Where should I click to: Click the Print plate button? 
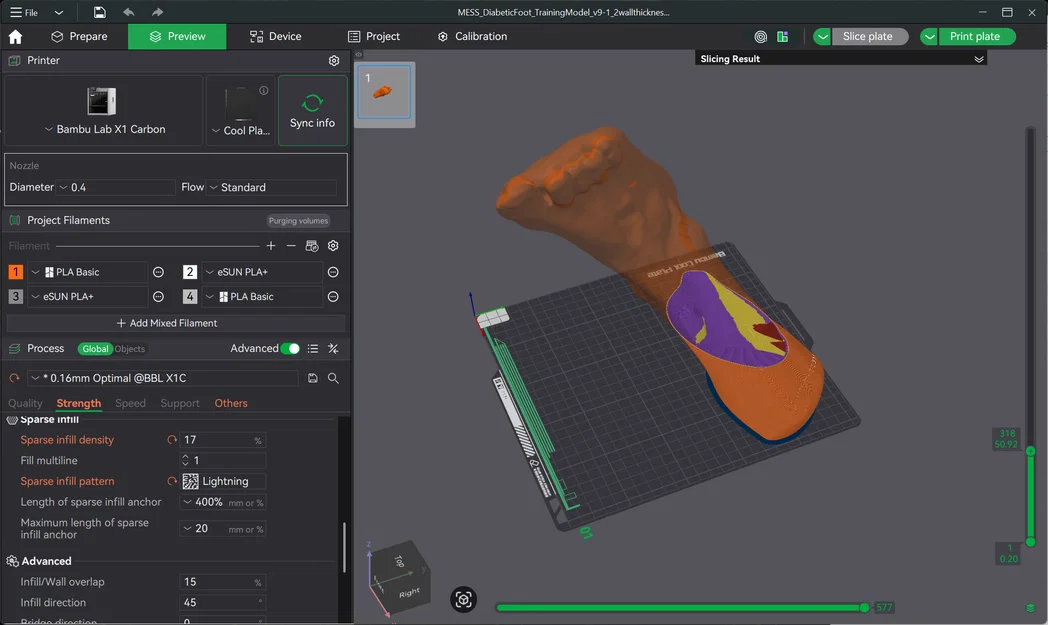pos(976,36)
